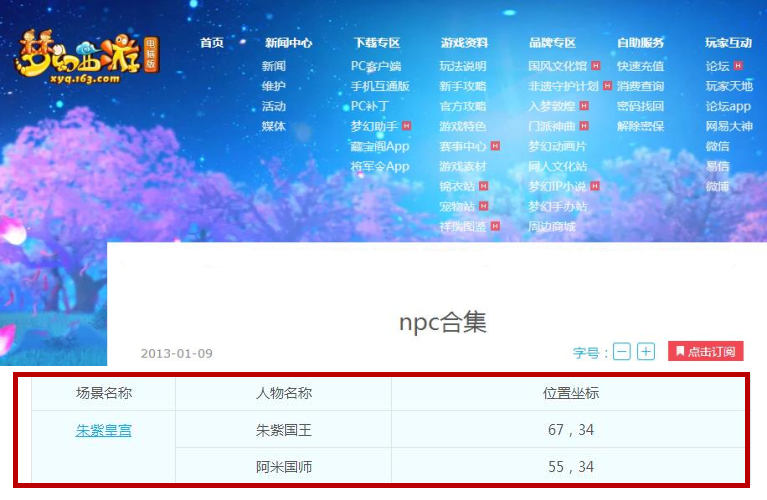Open the 微博 link
Screen dimensions: 767x500
point(718,186)
